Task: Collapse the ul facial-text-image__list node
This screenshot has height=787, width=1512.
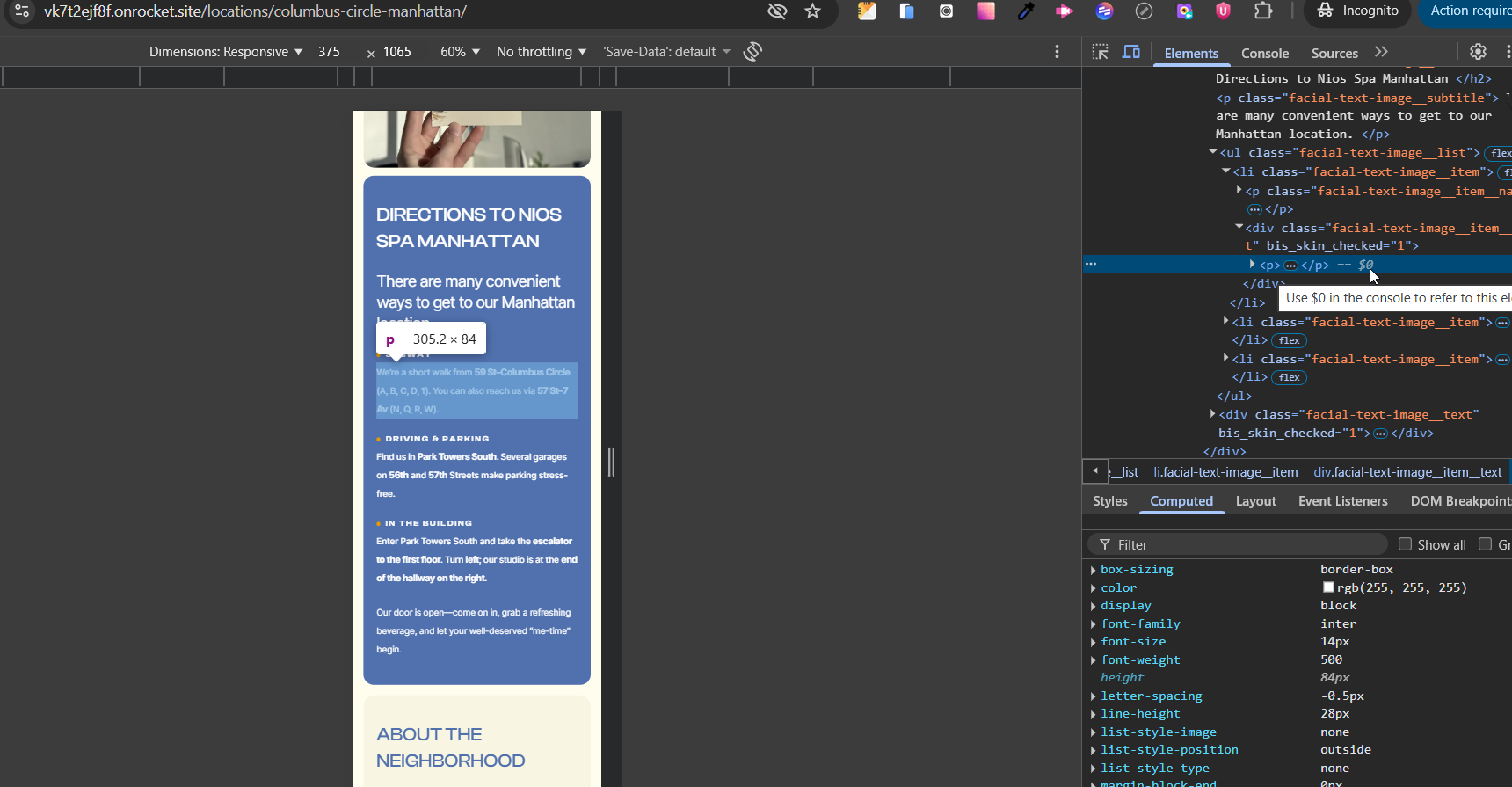Action: click(1212, 152)
